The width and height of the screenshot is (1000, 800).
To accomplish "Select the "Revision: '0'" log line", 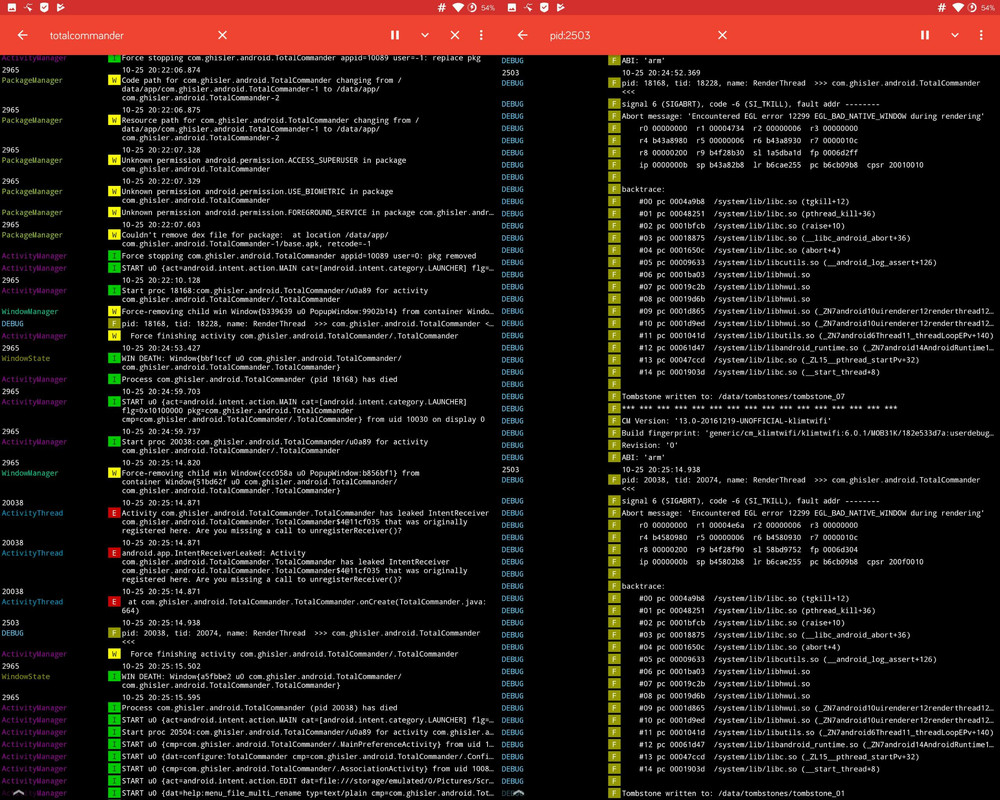I will pyautogui.click(x=750, y=445).
